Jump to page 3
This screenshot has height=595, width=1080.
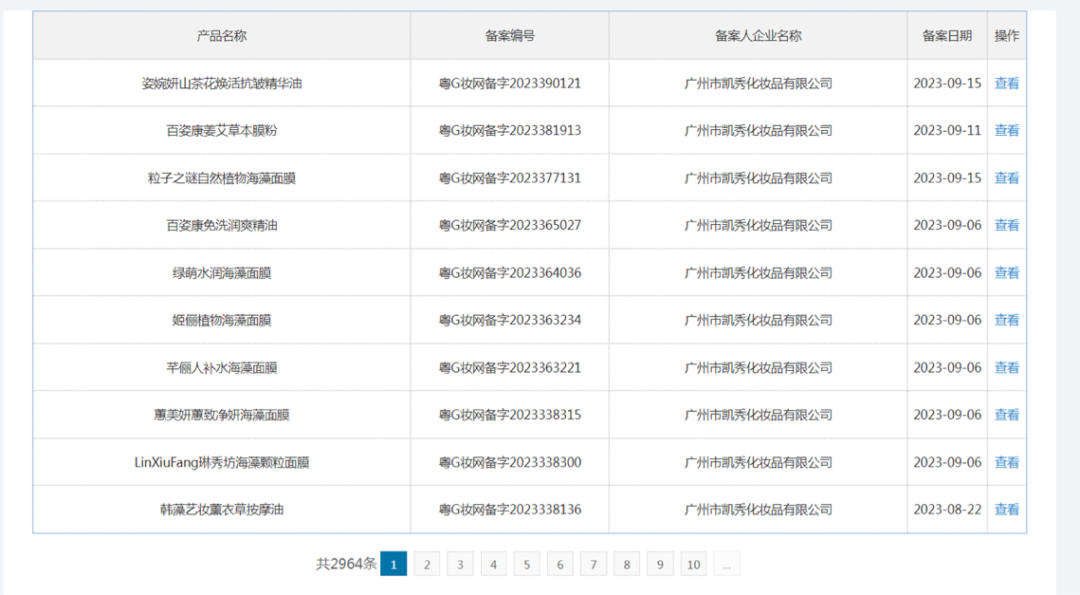(460, 563)
